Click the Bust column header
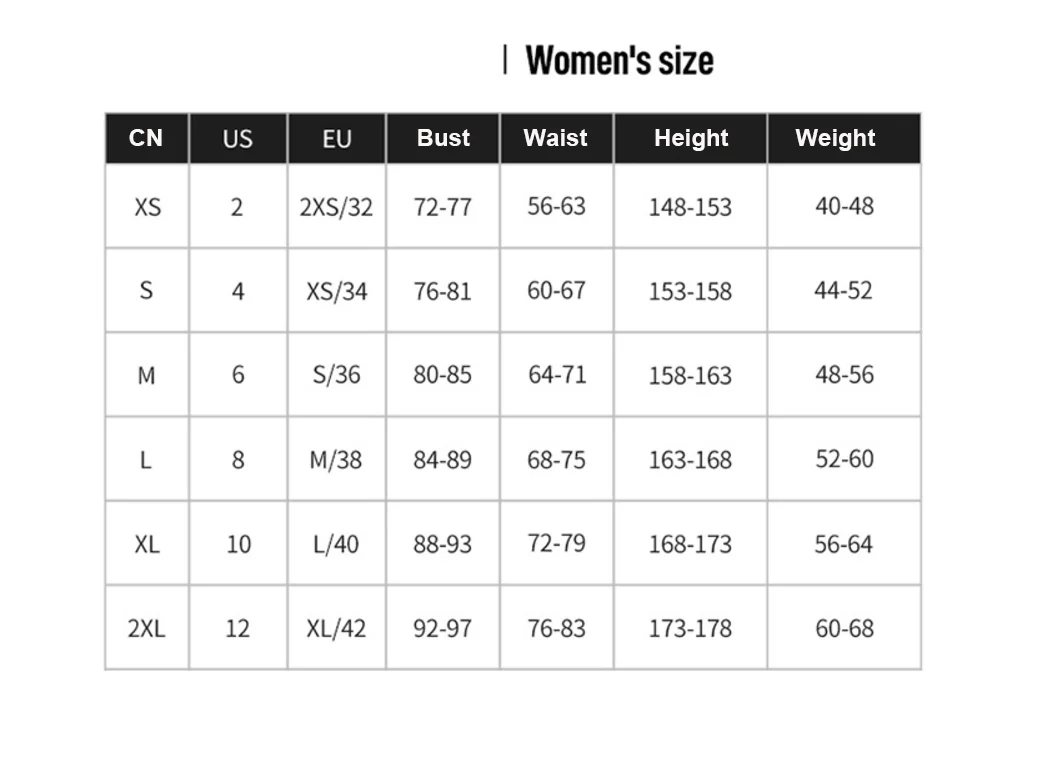This screenshot has width=1040, height=772. (x=443, y=138)
